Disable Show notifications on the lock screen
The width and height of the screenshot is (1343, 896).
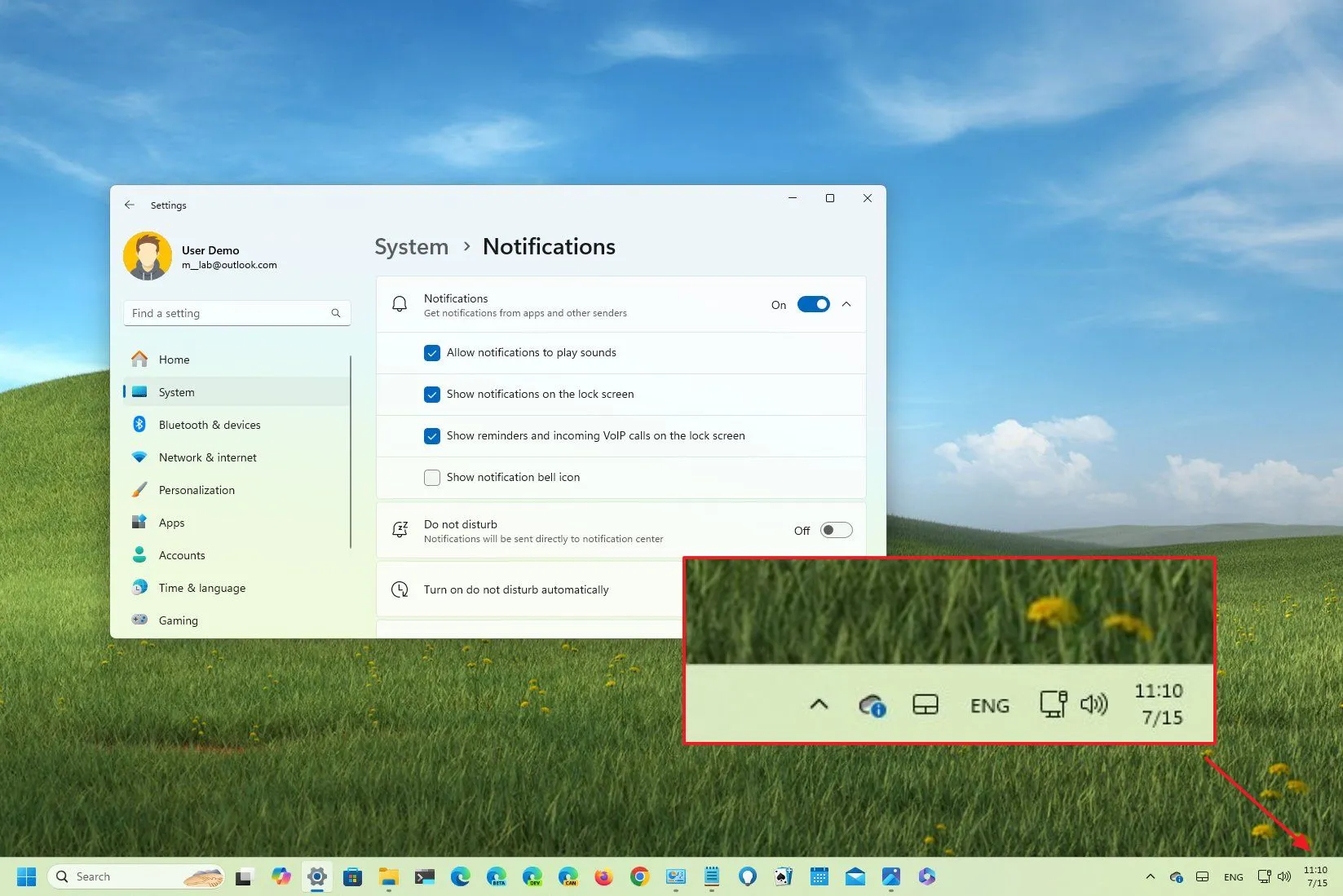pyautogui.click(x=432, y=395)
